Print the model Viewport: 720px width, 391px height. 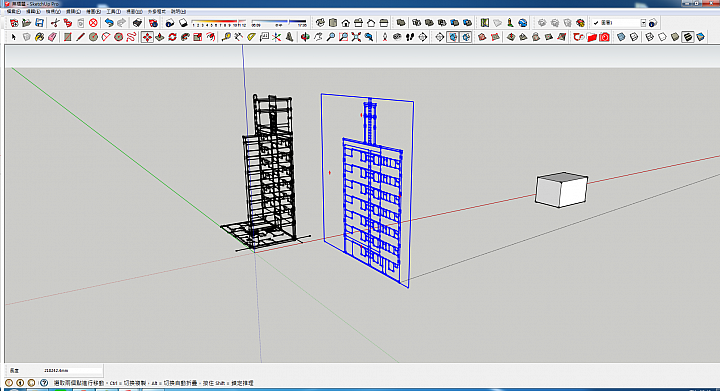[x=137, y=22]
